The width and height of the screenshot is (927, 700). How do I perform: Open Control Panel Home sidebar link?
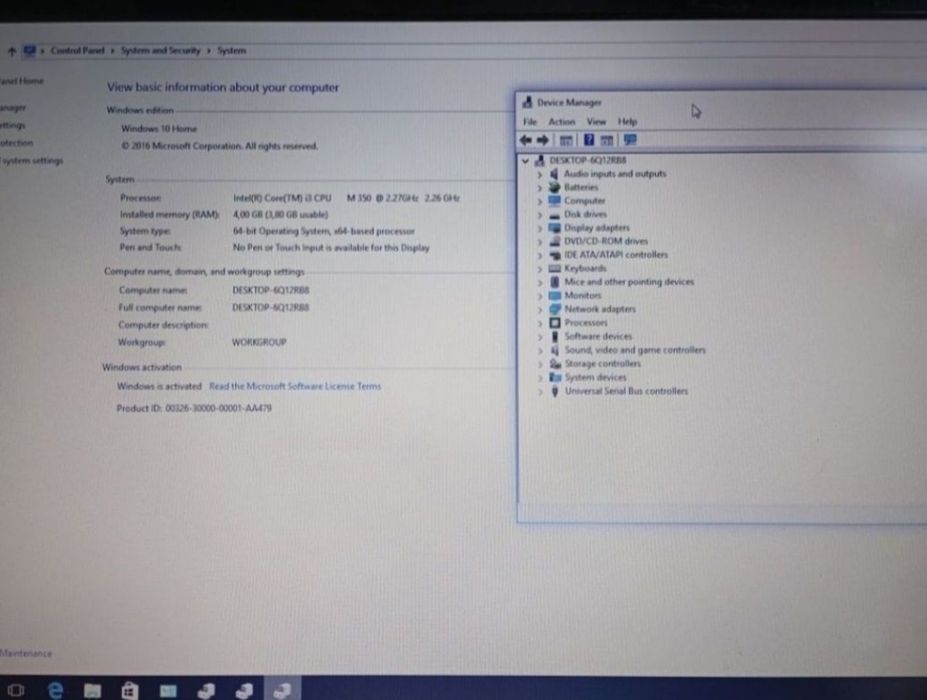pos(21,81)
